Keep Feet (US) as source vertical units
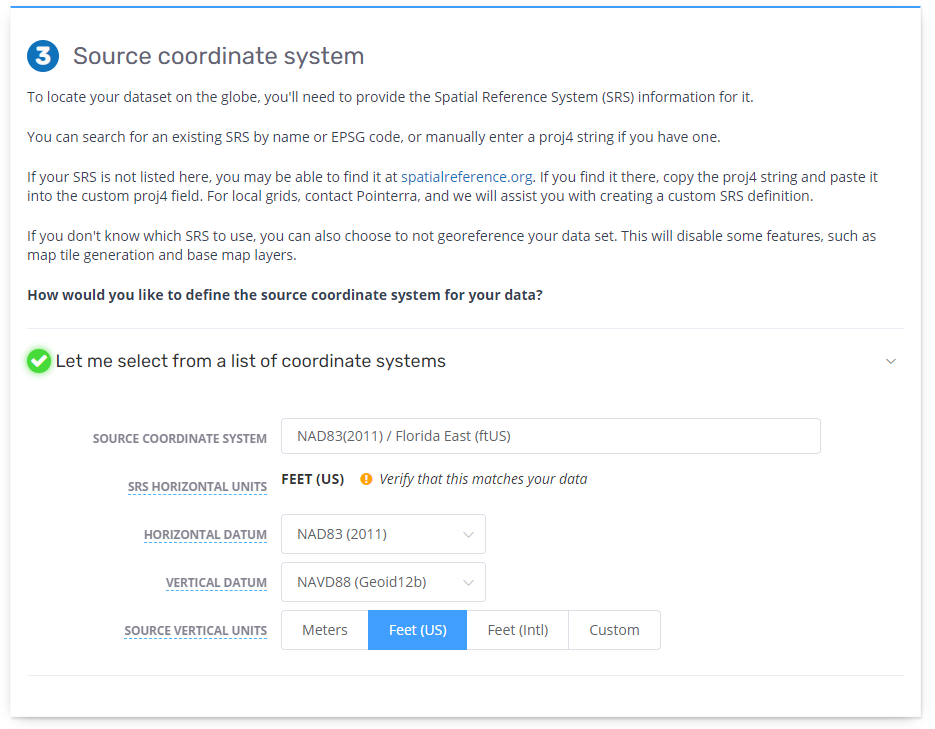935x729 pixels. 416,630
